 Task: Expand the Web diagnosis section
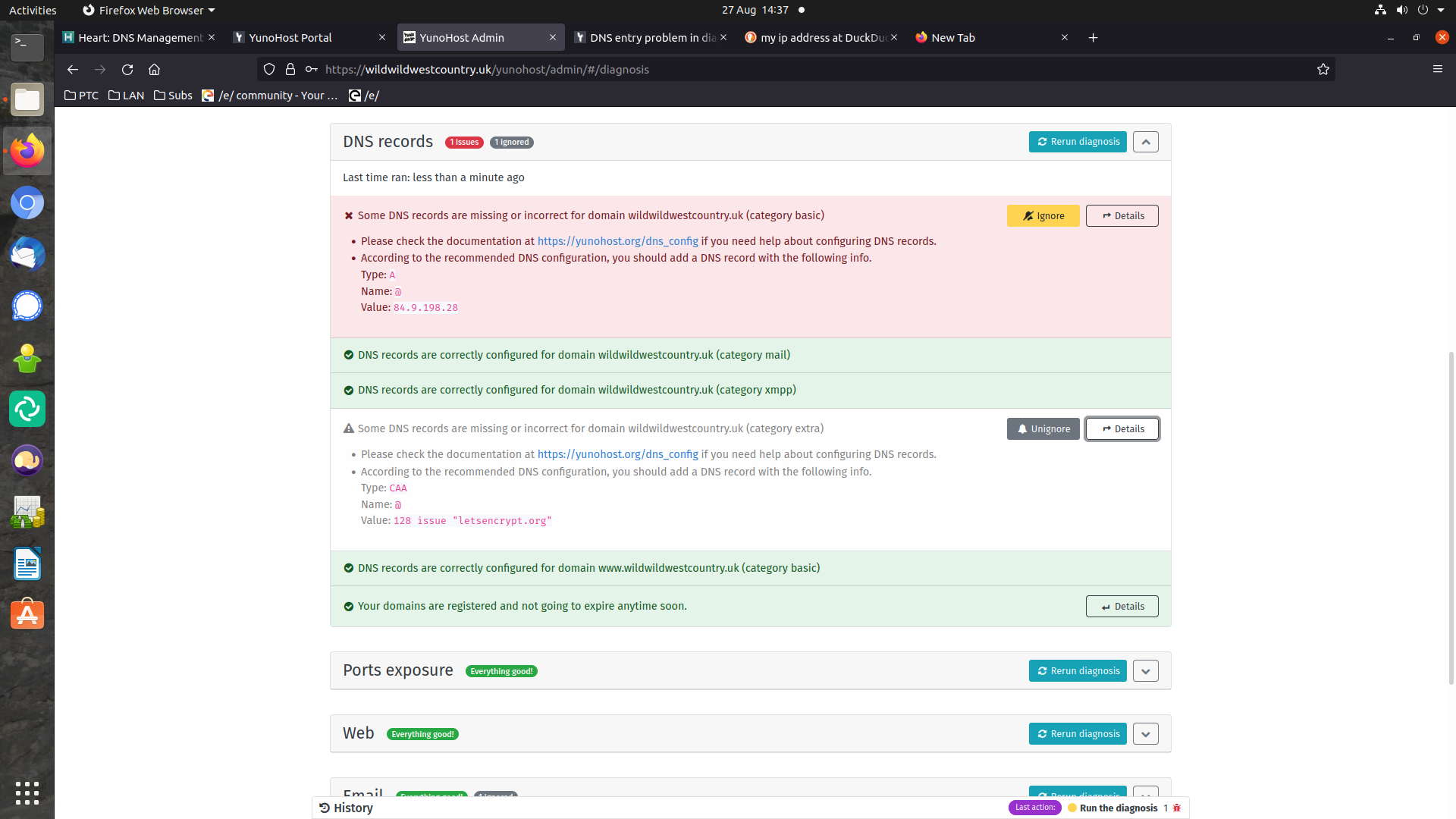coord(1145,734)
